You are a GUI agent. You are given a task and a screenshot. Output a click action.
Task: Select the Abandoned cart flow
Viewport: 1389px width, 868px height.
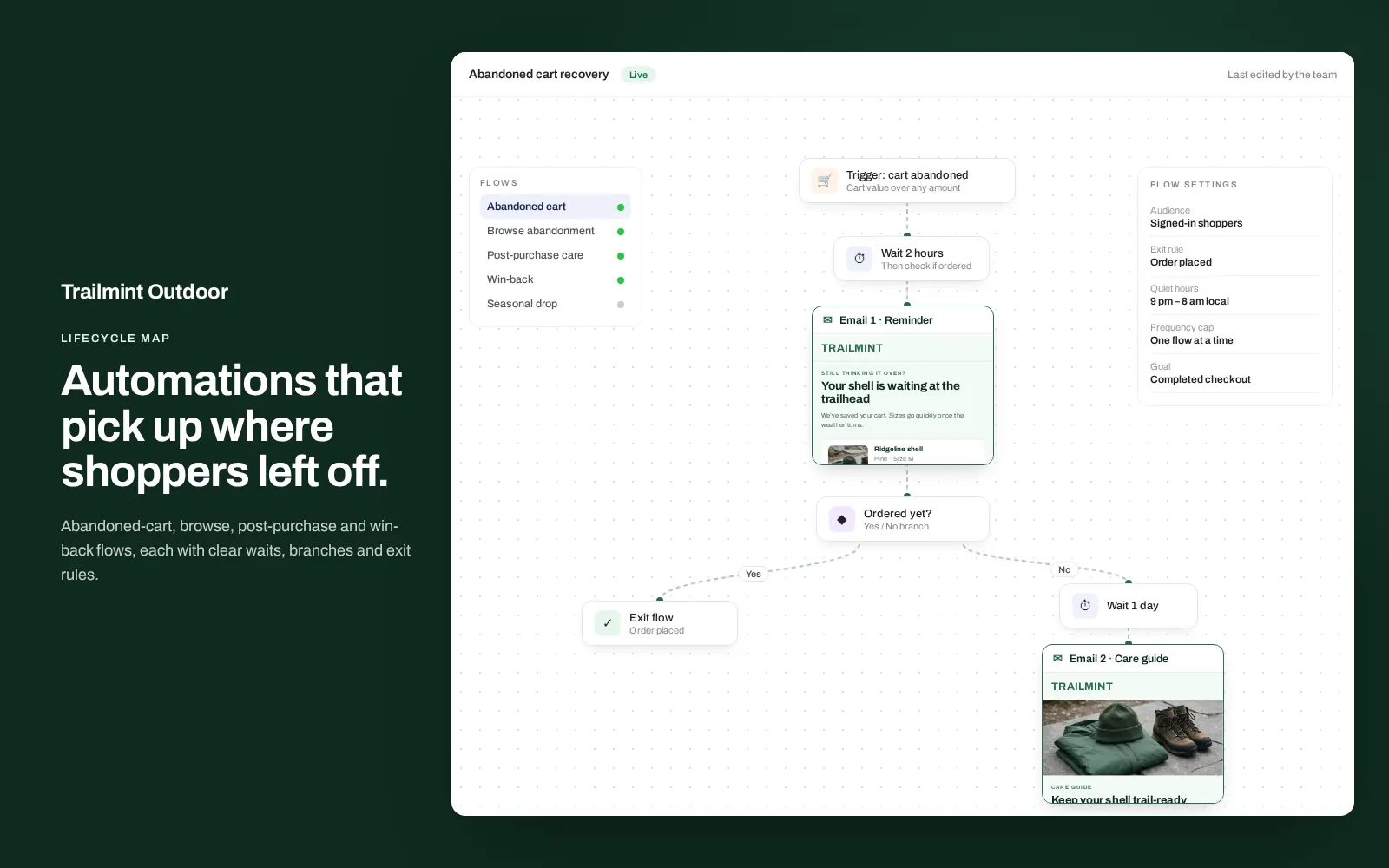[x=555, y=207]
